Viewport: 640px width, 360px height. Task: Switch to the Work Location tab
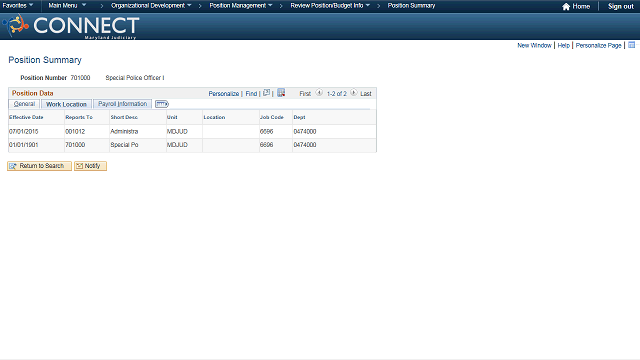[x=66, y=104]
